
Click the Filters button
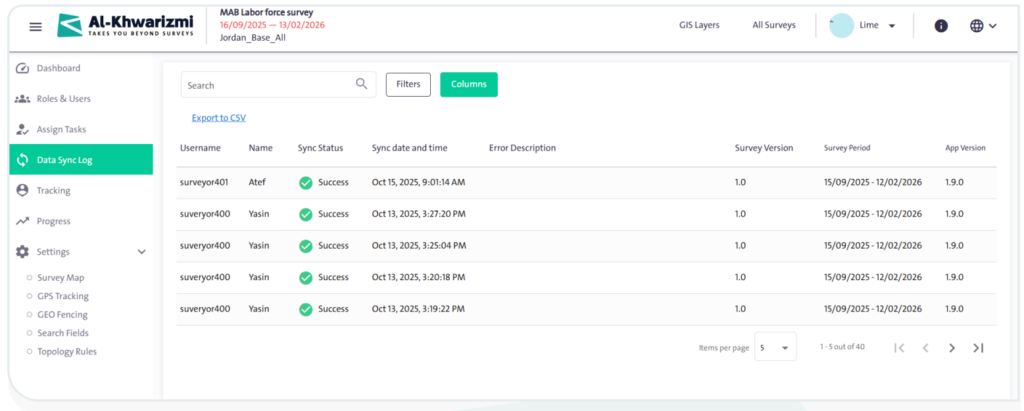(408, 85)
